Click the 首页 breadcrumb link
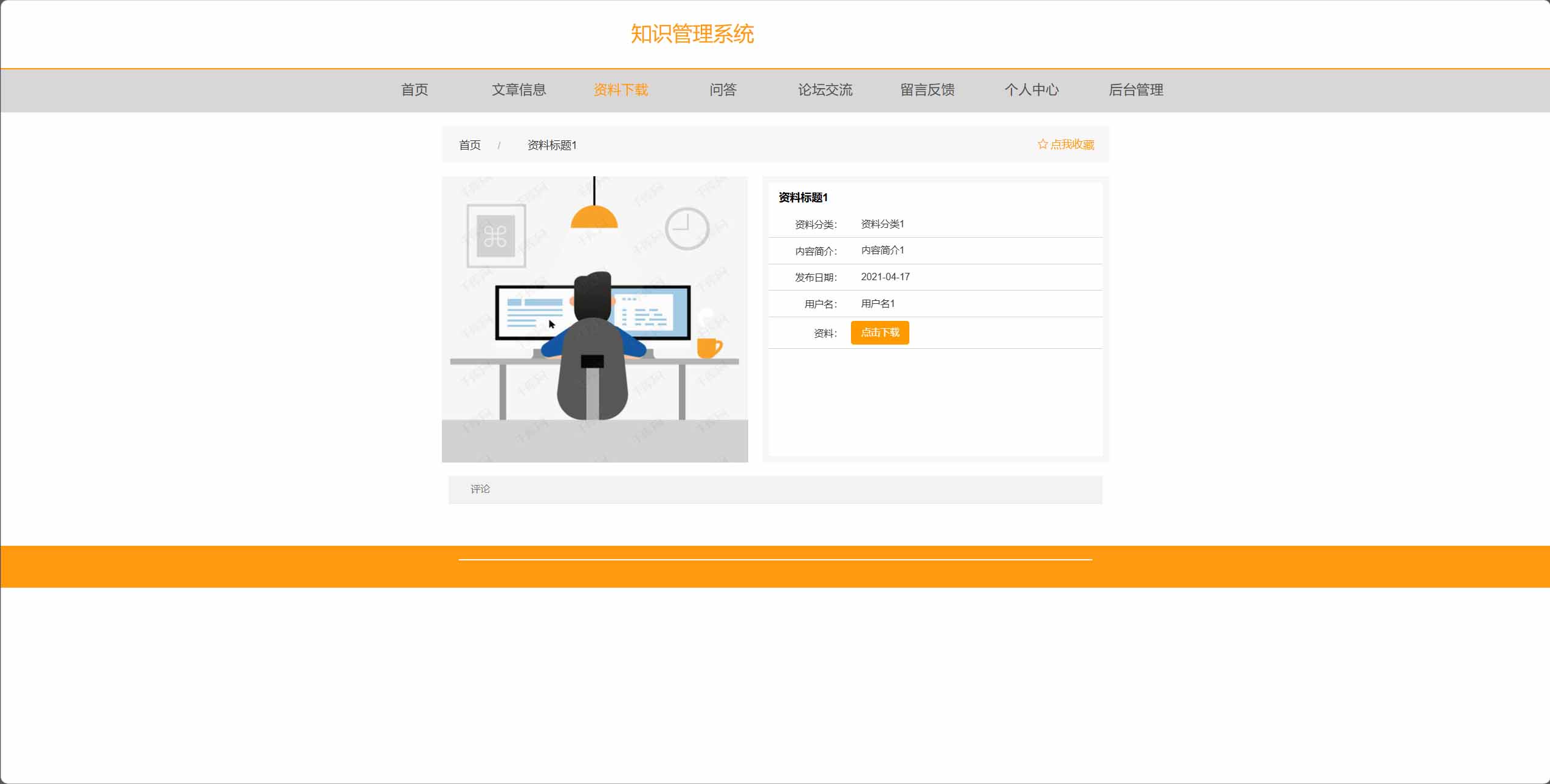 469,145
